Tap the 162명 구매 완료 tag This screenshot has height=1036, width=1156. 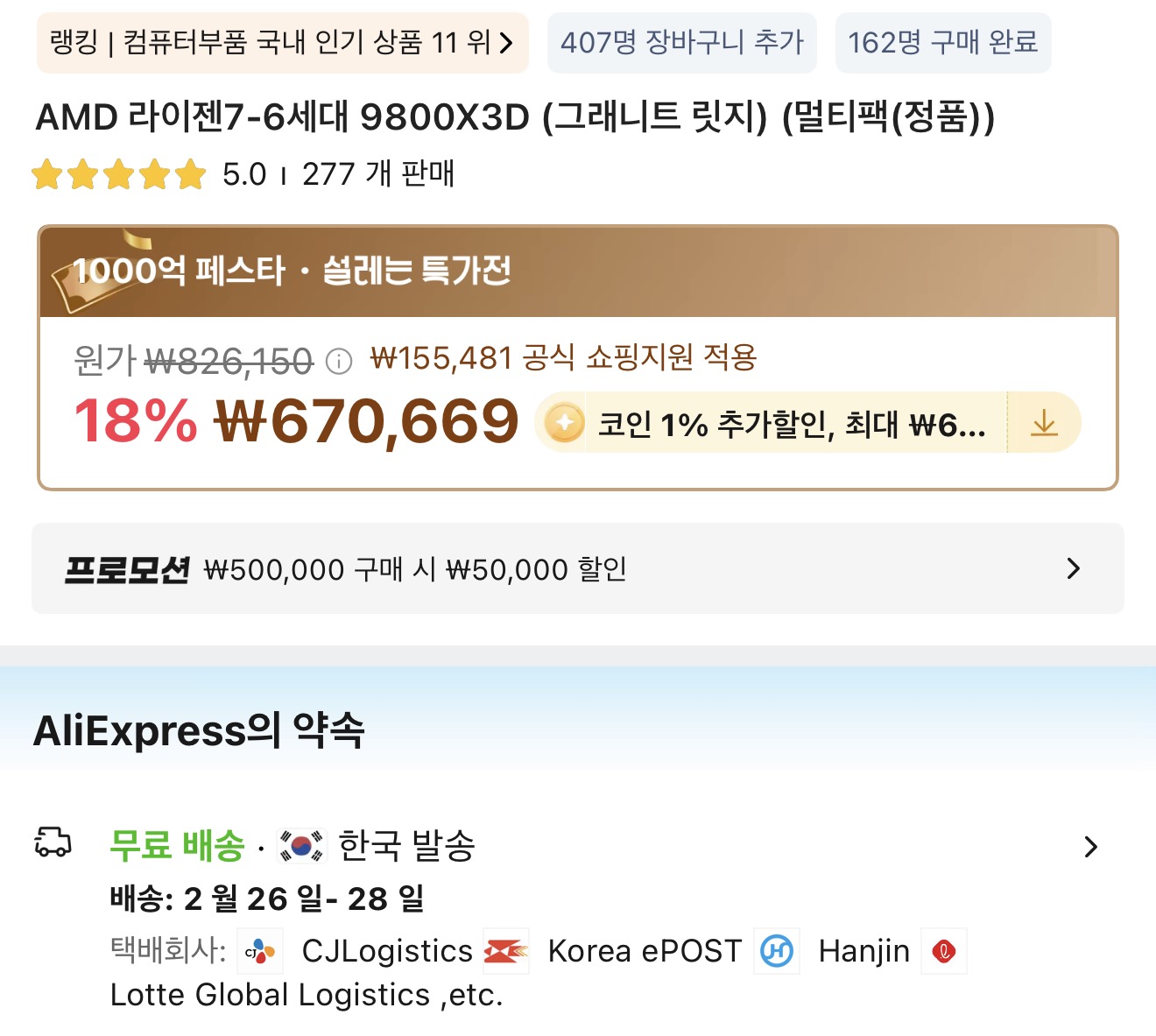(942, 43)
